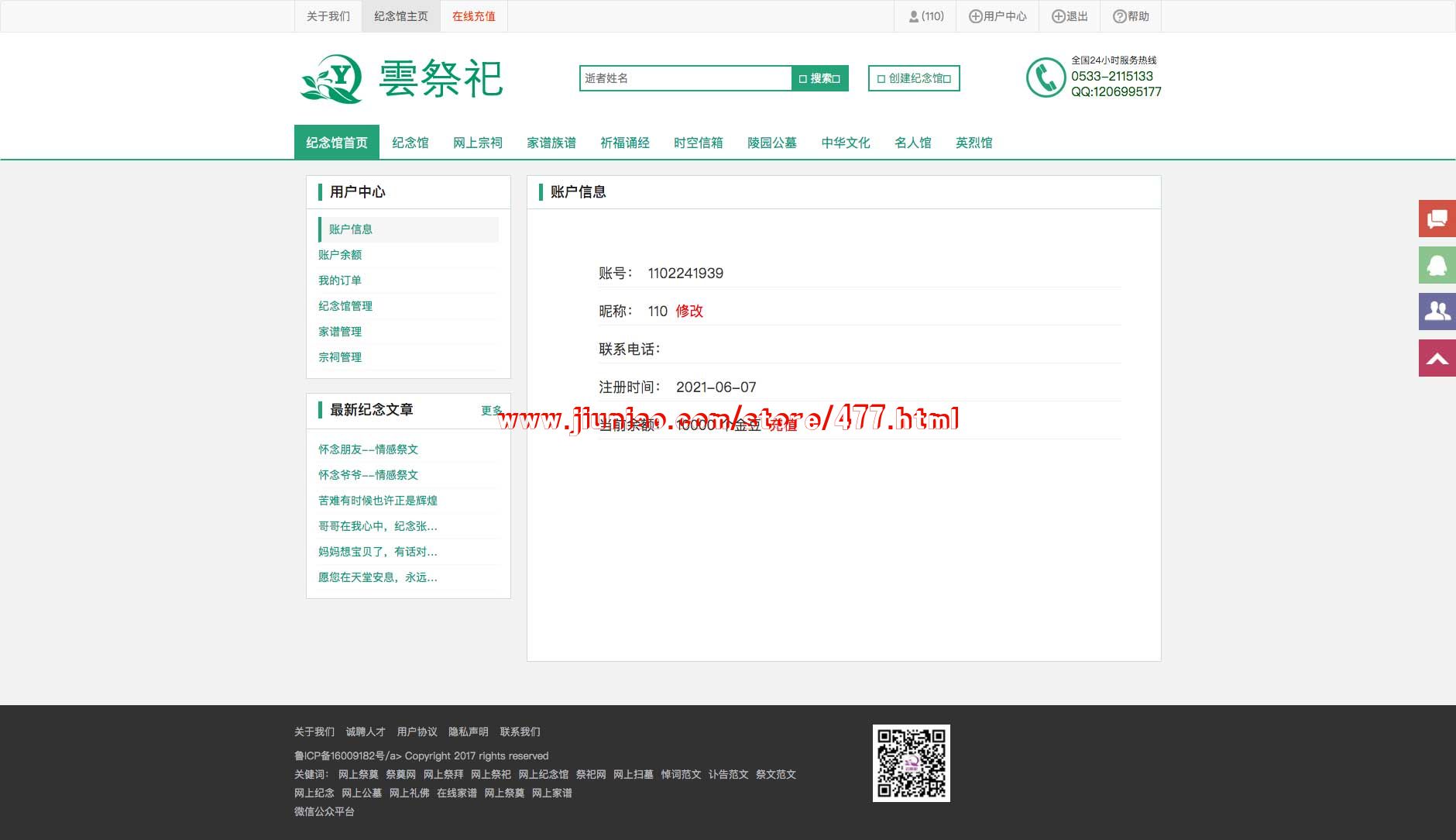Click the red chat message floating icon
Viewport: 1456px width, 840px height.
click(1437, 219)
